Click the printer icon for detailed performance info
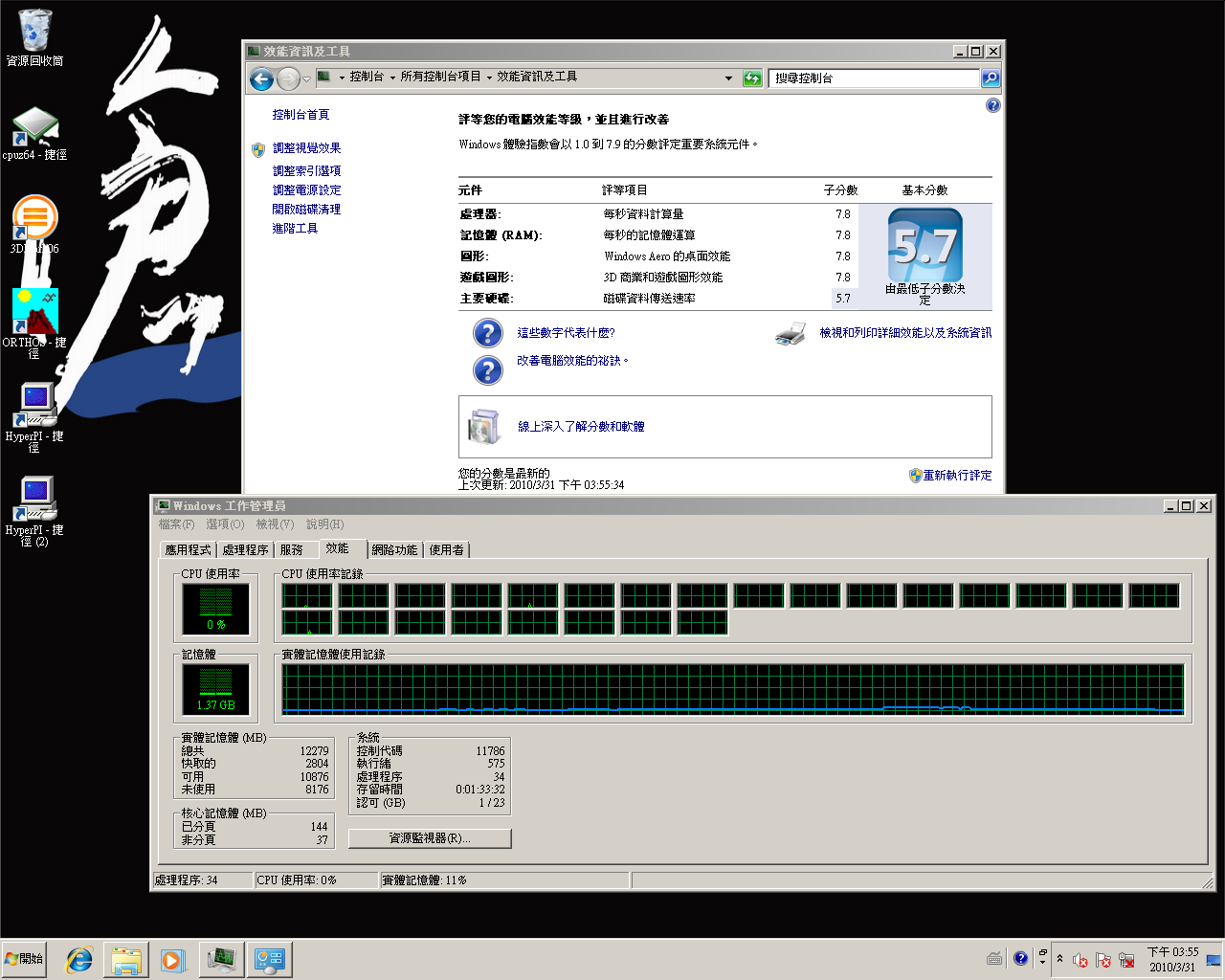This screenshot has height=980, width=1225. pyautogui.click(x=791, y=333)
